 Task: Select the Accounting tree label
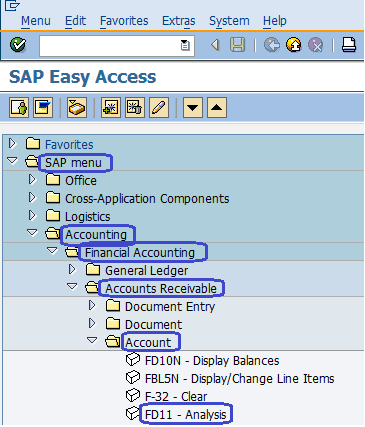[x=96, y=235]
